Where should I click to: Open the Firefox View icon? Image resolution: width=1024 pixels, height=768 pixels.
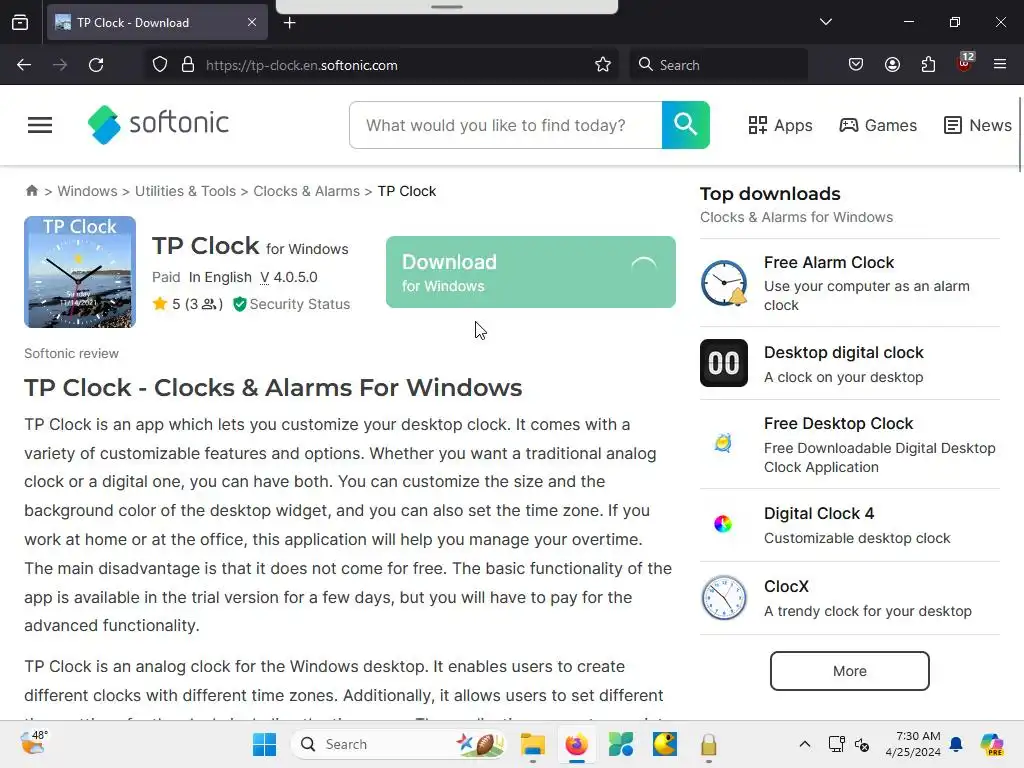[x=20, y=23]
